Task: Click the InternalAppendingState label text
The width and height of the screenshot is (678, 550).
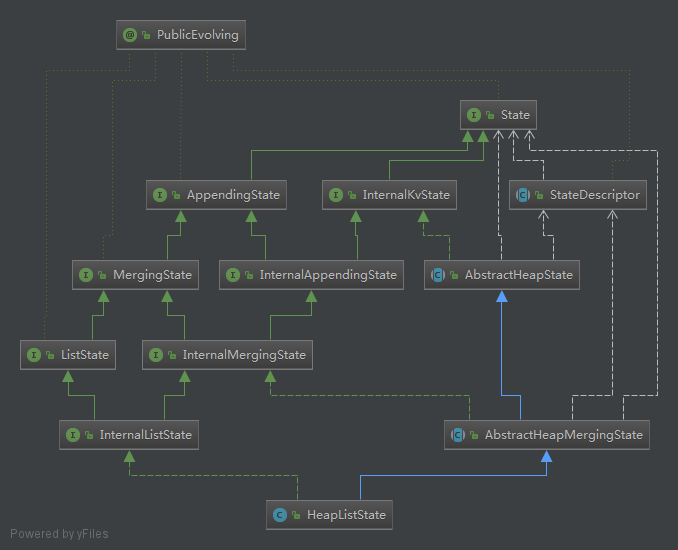Action: click(x=328, y=275)
